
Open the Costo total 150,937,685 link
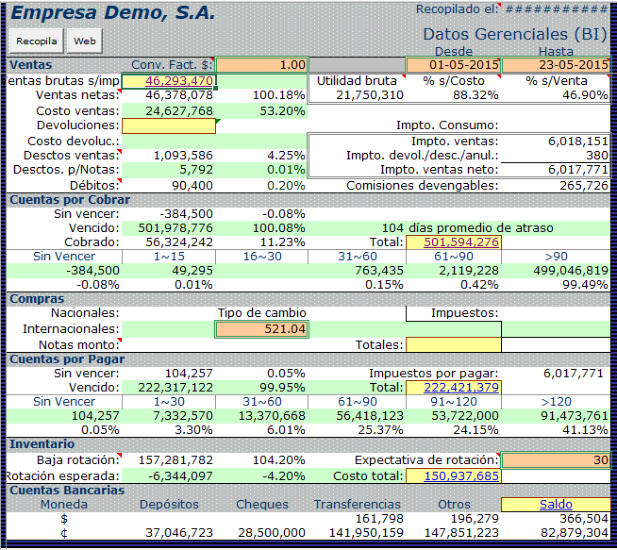[455, 476]
